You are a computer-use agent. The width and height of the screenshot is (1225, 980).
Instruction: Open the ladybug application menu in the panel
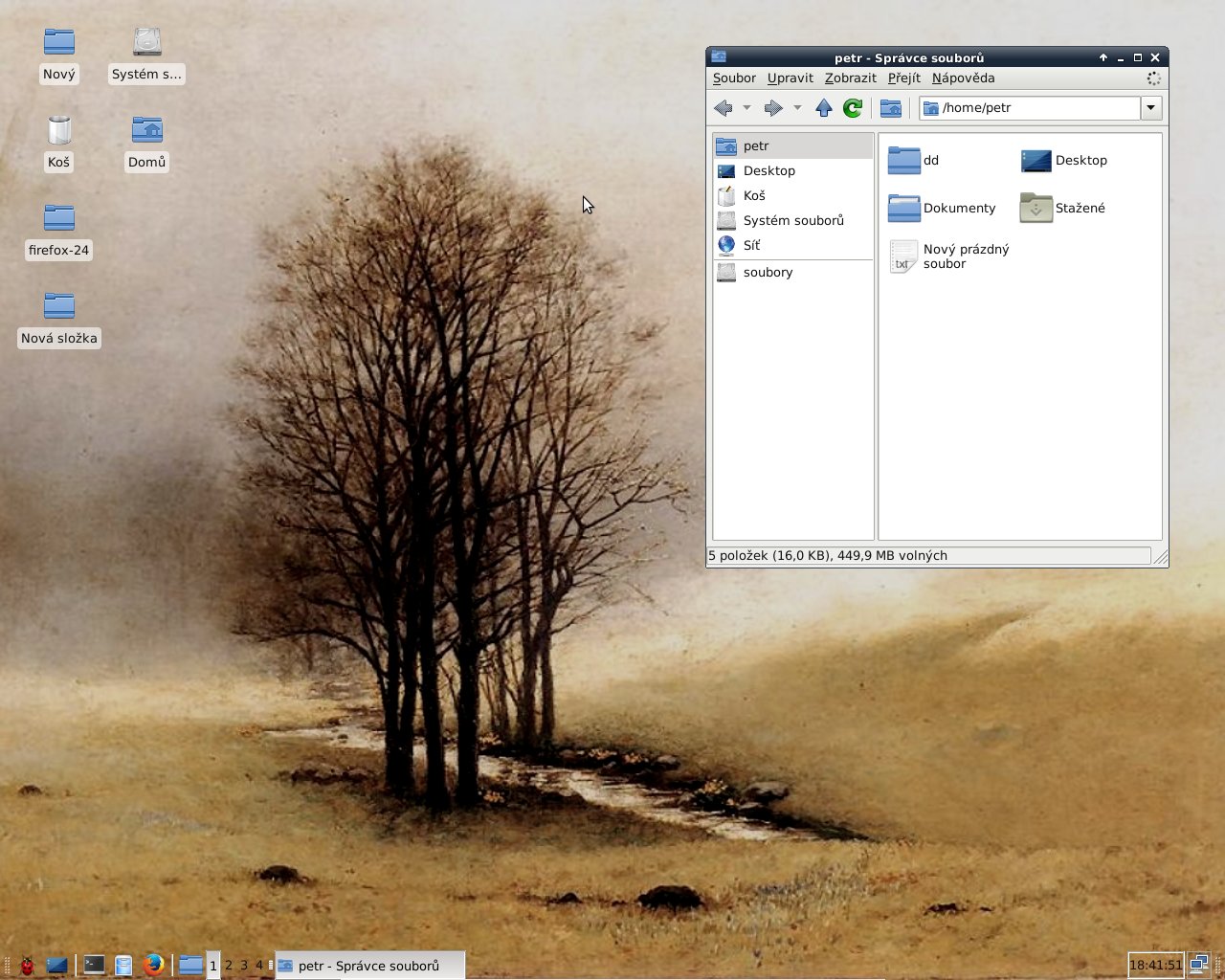click(28, 966)
